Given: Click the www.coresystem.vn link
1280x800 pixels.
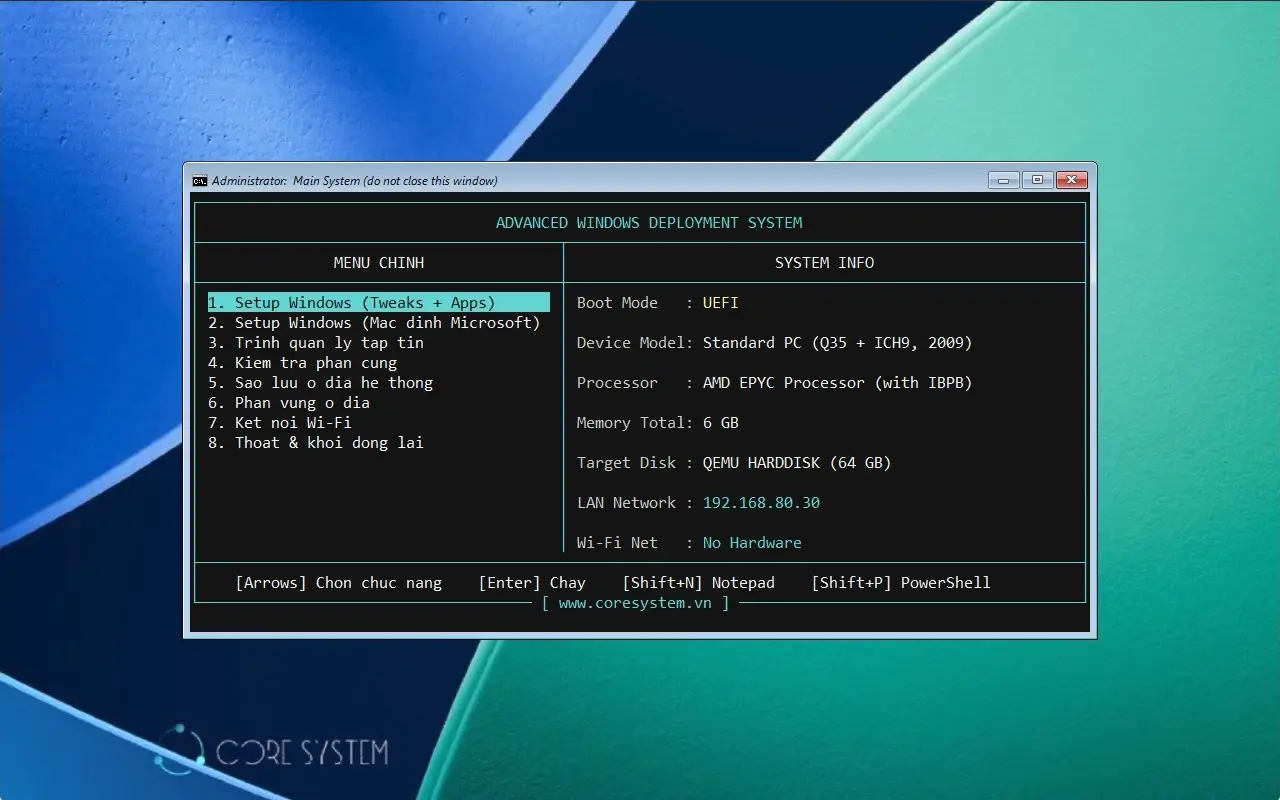Looking at the screenshot, I should 635,603.
